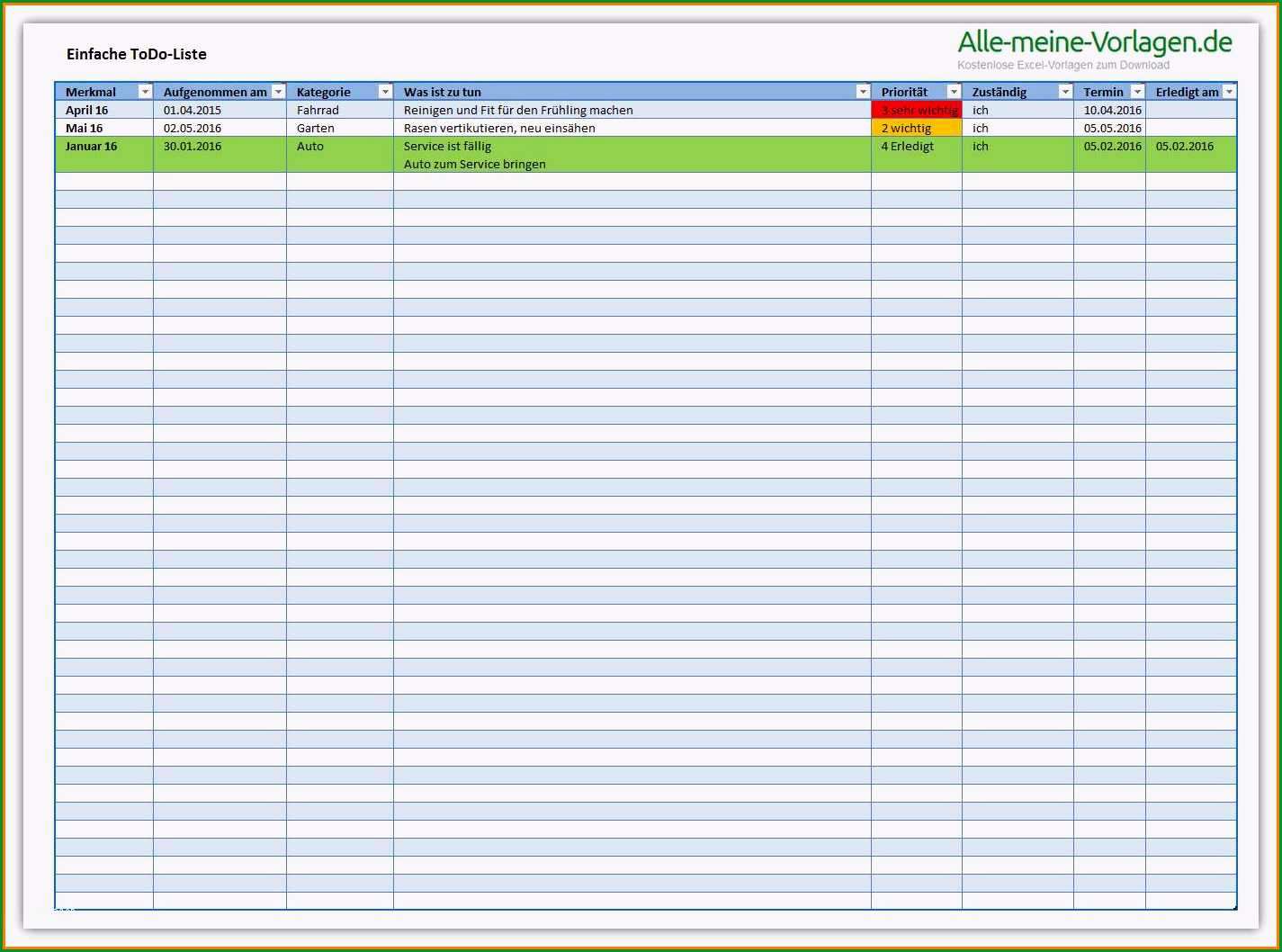Image resolution: width=1282 pixels, height=952 pixels.
Task: Select the date cell 01.04.2015
Action: pyautogui.click(x=220, y=110)
